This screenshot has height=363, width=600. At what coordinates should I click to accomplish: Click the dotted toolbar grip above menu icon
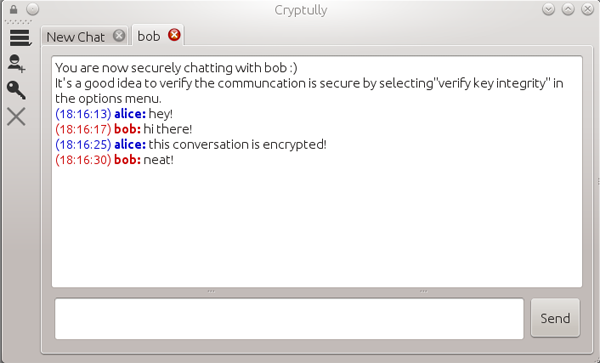19,23
